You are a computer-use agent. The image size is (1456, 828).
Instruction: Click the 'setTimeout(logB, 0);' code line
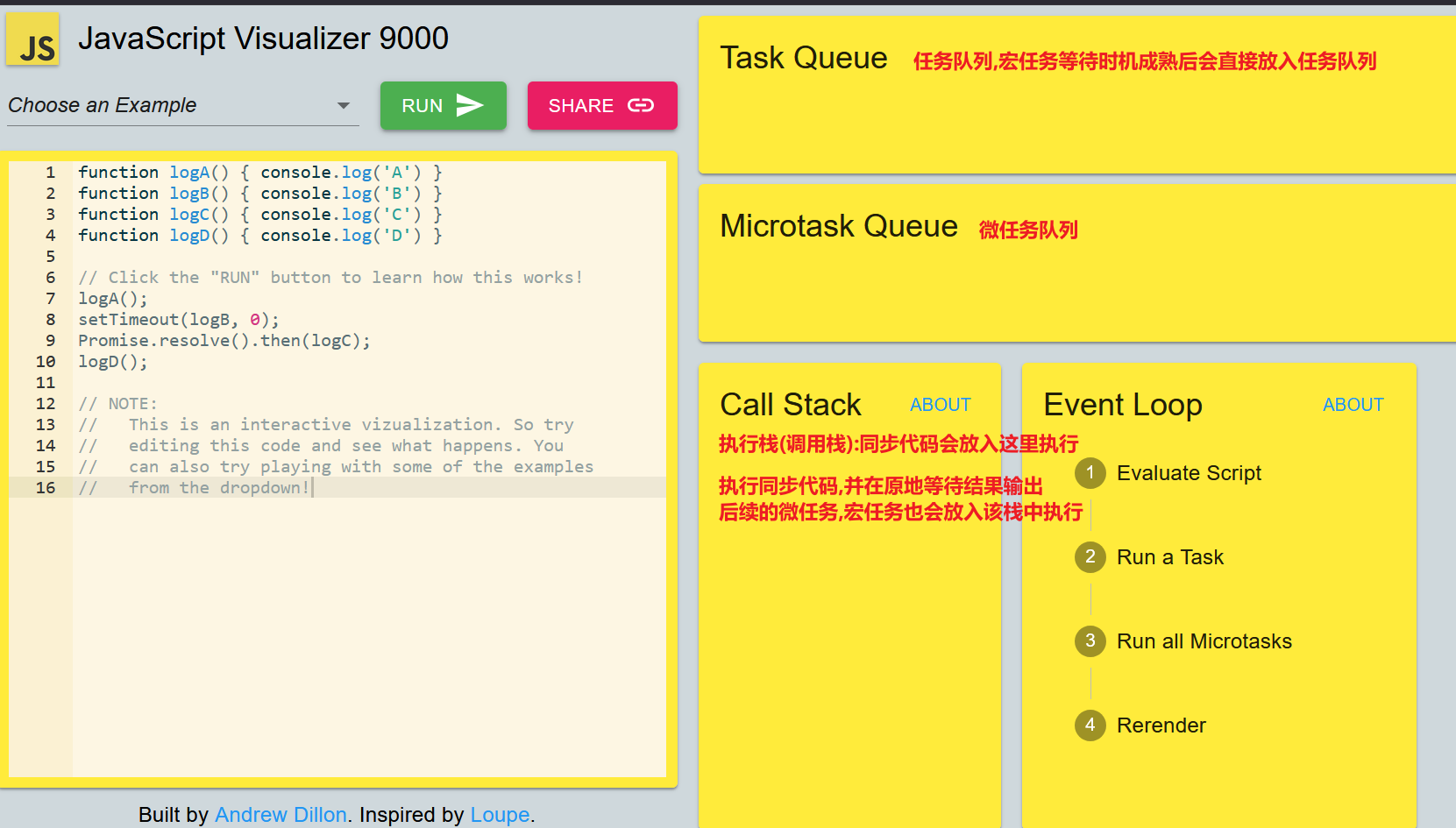(179, 320)
